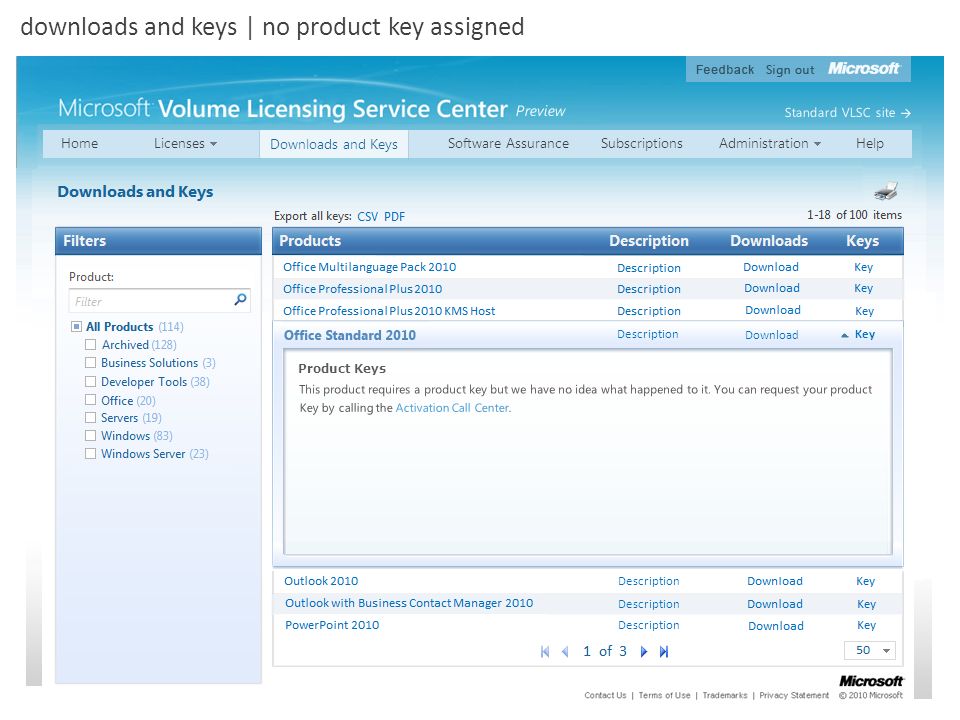Viewport: 960px width, 720px height.
Task: Check the Office filter
Action: click(x=90, y=400)
